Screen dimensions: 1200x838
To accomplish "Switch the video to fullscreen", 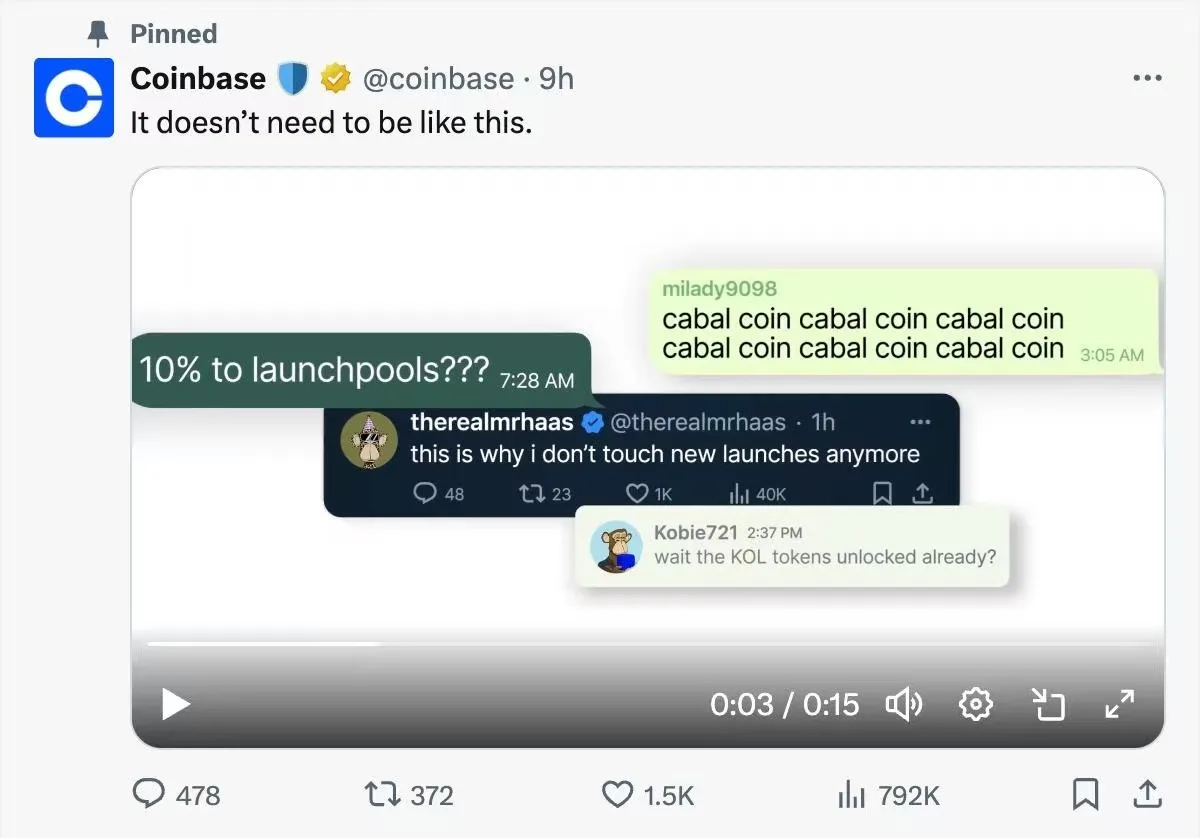I will [x=1121, y=704].
